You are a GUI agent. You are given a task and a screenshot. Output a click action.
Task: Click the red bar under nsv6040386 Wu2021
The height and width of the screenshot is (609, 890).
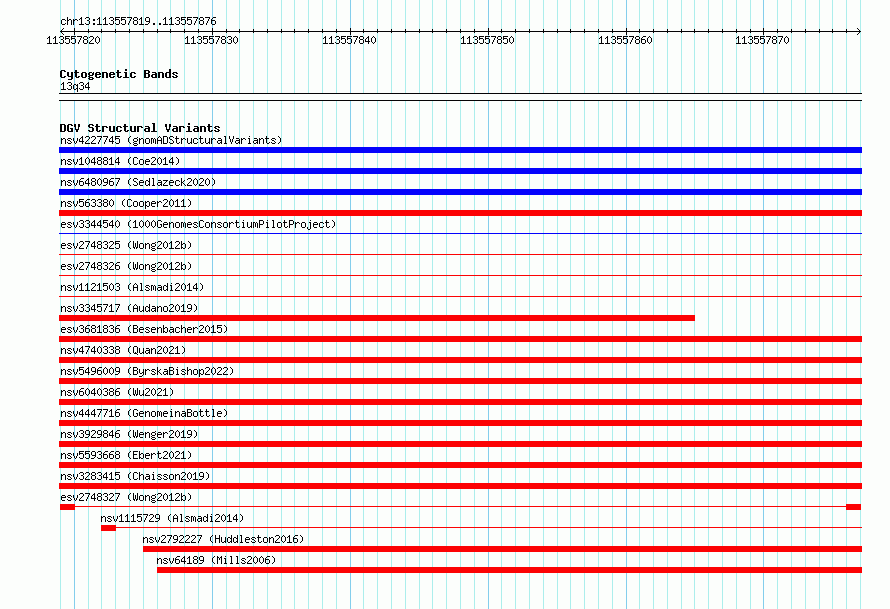(x=460, y=402)
